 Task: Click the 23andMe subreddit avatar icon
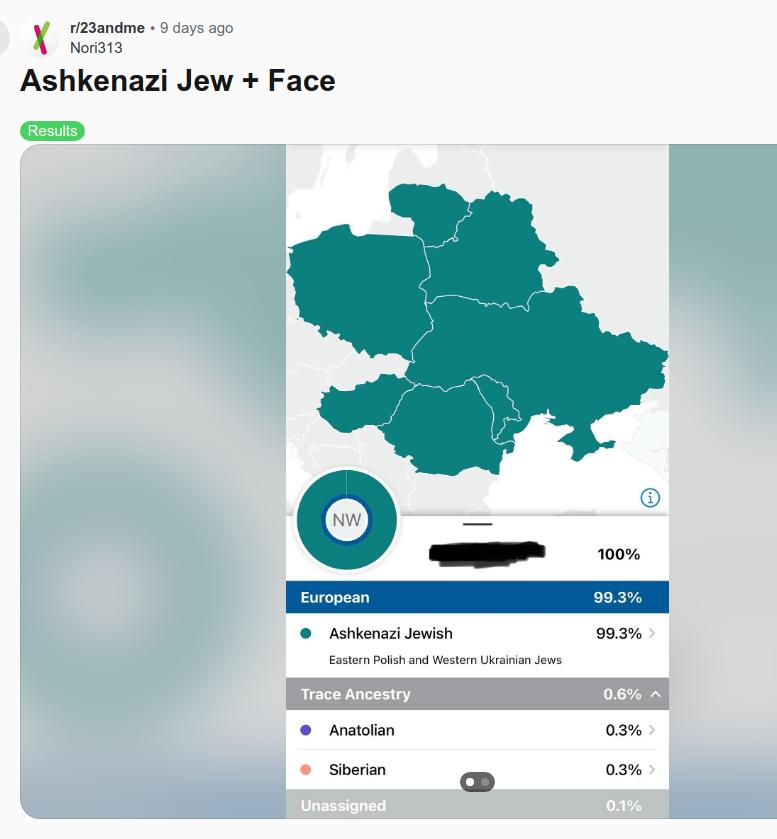click(40, 37)
